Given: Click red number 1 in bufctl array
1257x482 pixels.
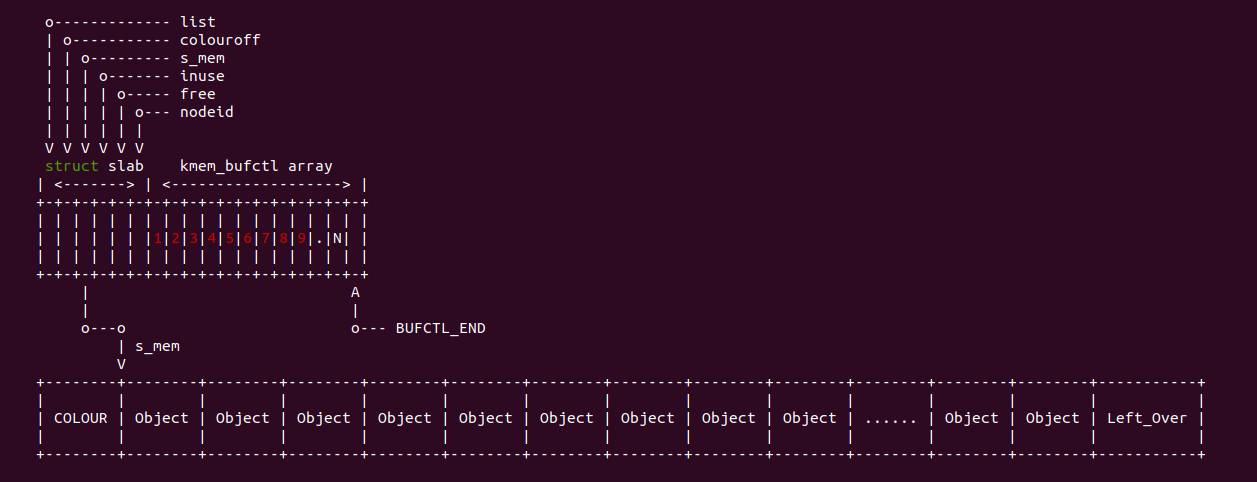Looking at the screenshot, I should (157, 238).
